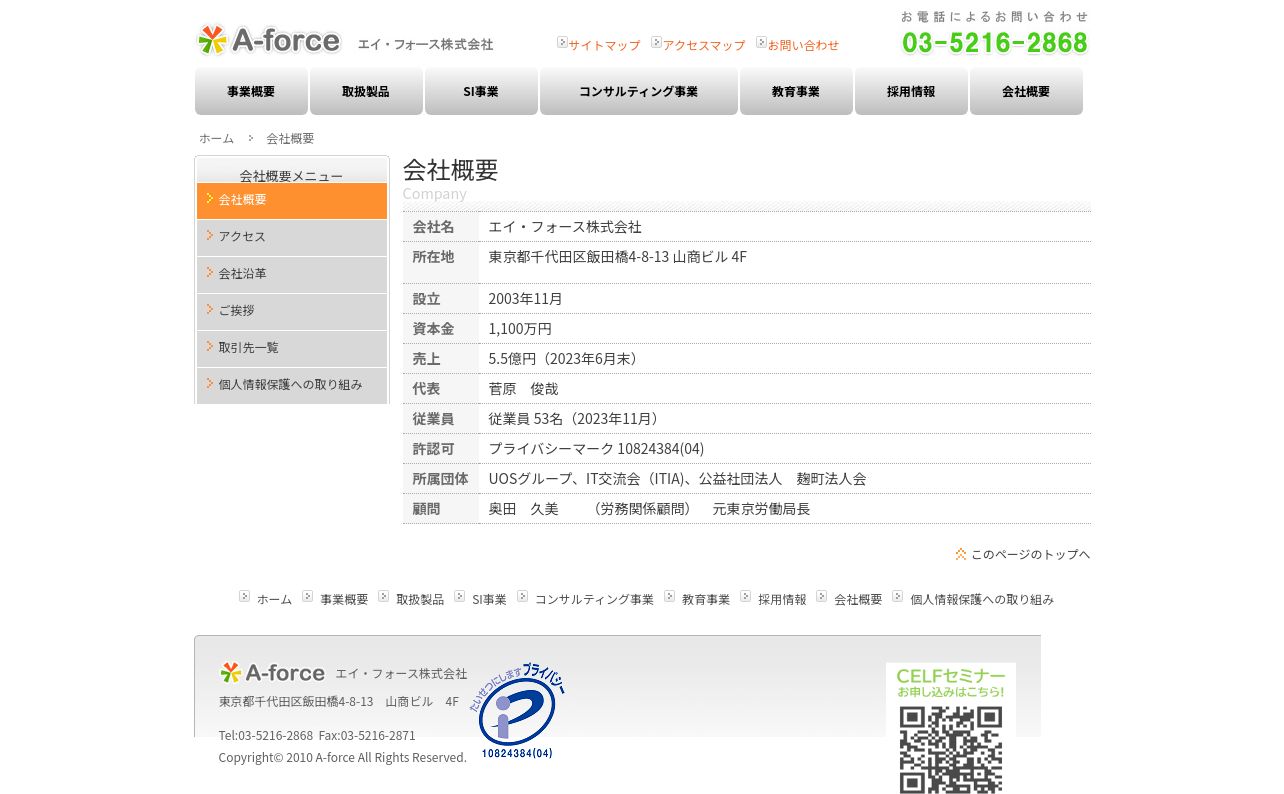1284x794 pixels.
Task: Open 採用情報 in the main navigation bar
Action: [x=911, y=91]
